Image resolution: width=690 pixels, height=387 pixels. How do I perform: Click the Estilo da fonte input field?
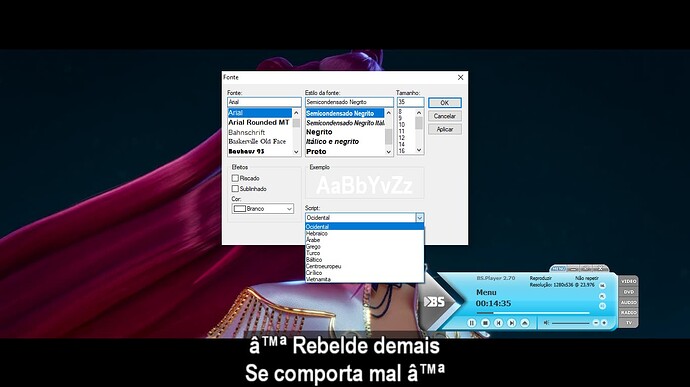tap(349, 102)
